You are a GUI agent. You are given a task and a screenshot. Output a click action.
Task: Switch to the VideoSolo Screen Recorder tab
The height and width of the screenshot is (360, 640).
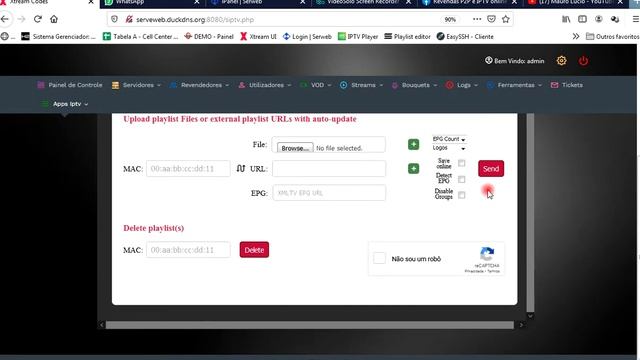coord(363,3)
